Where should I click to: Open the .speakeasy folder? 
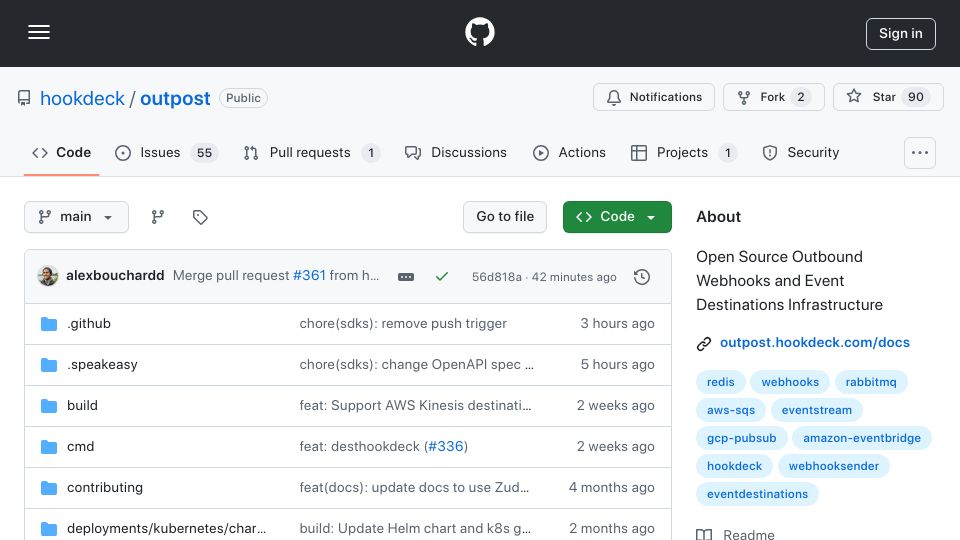(102, 364)
